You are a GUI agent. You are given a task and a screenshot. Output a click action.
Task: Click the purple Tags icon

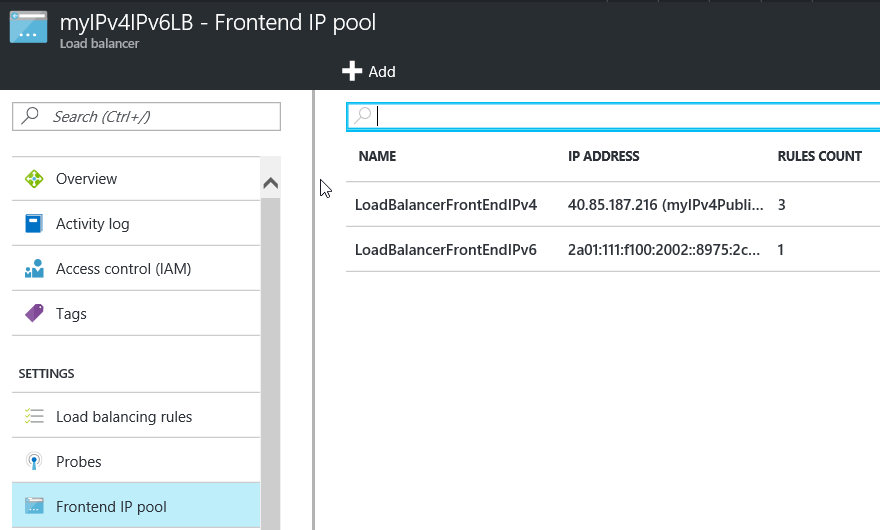click(x=35, y=314)
